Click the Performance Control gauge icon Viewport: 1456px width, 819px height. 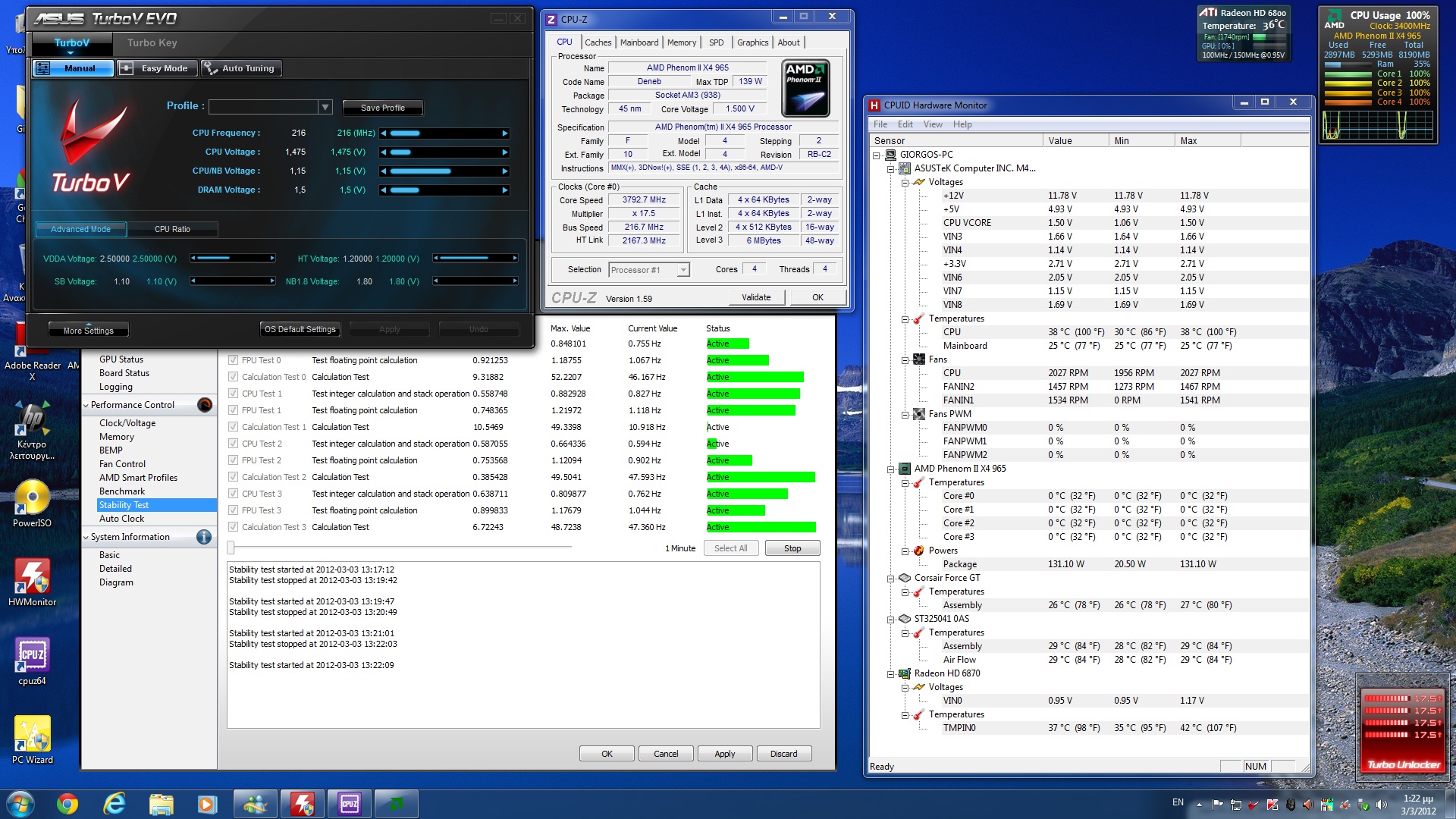(205, 405)
